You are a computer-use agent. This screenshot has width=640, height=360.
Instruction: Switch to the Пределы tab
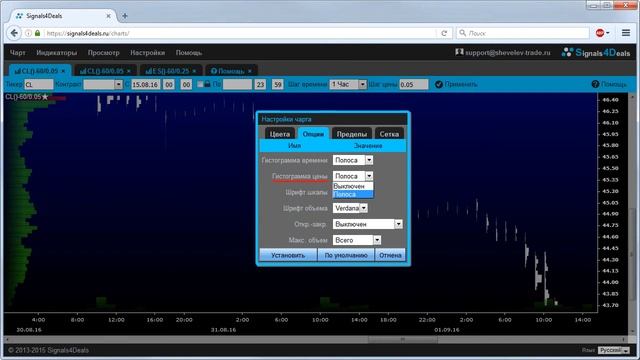coord(351,134)
